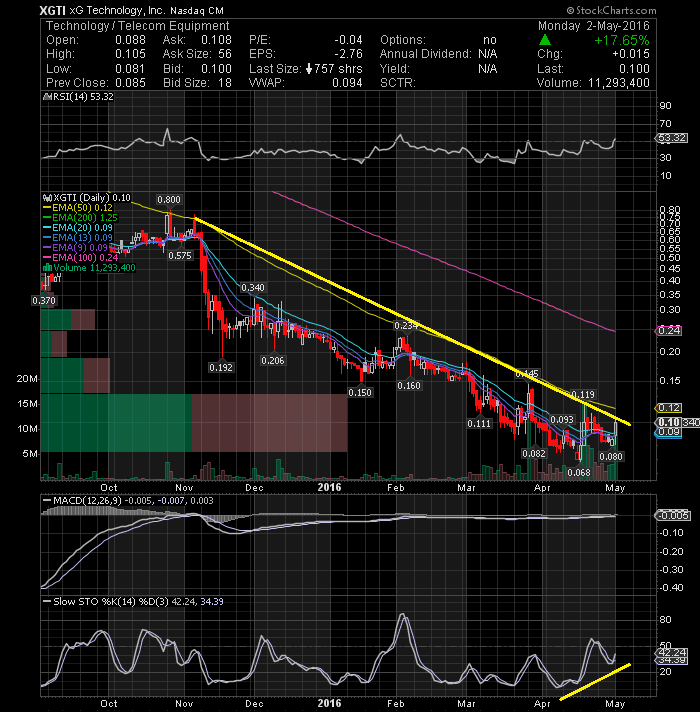
Task: Click the header Volume value 11,293,400
Action: click(619, 83)
